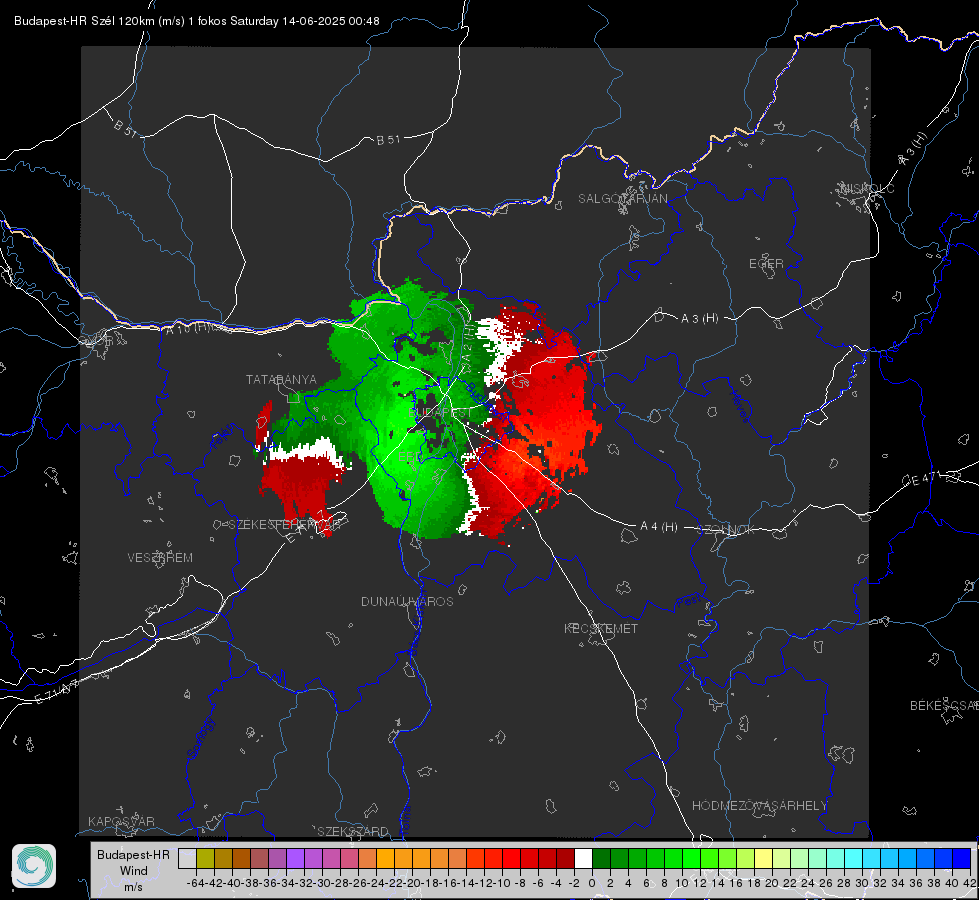Click the VESZPRÉM city label

click(x=160, y=558)
